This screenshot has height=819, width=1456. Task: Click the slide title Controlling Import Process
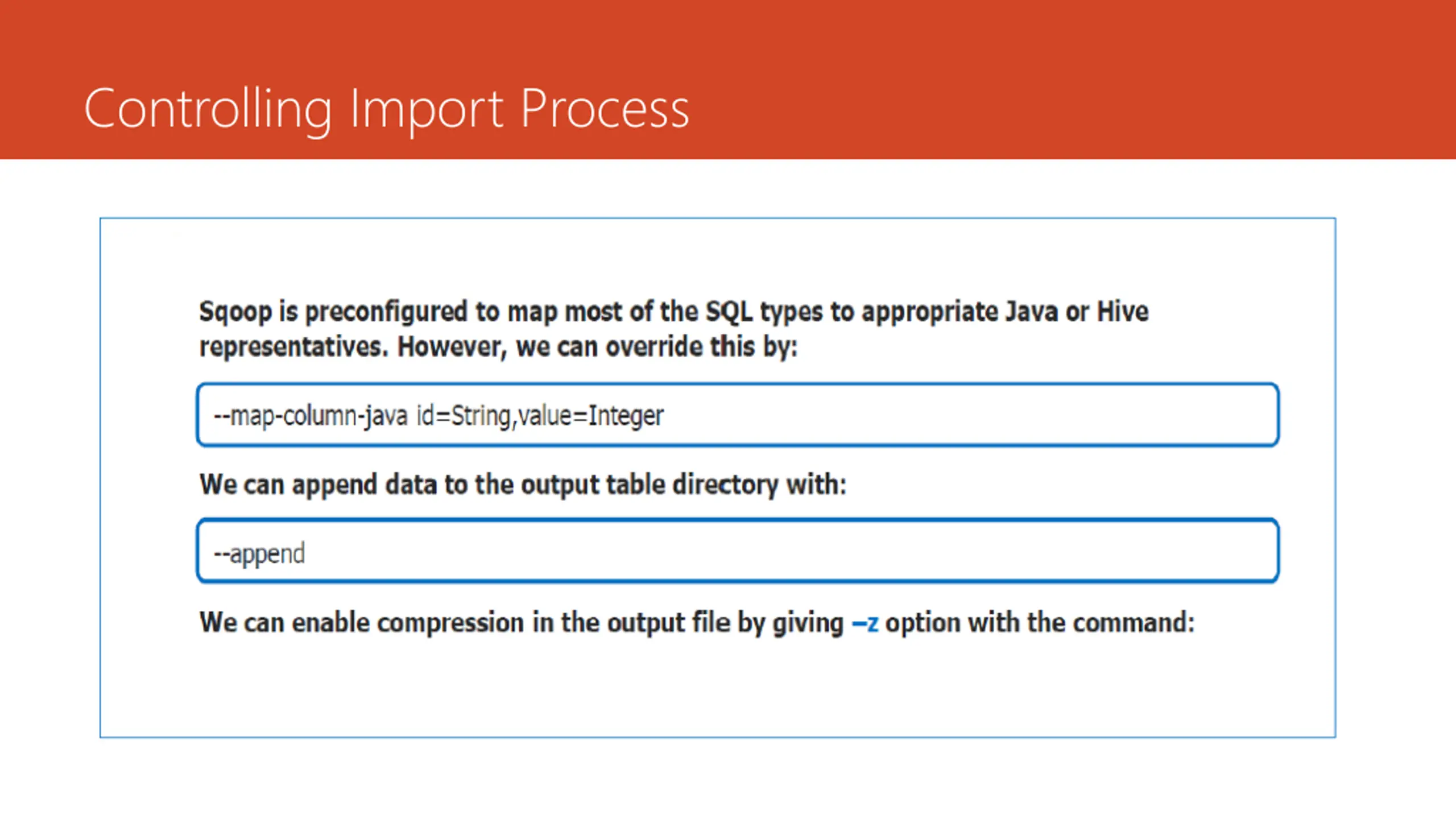point(387,110)
